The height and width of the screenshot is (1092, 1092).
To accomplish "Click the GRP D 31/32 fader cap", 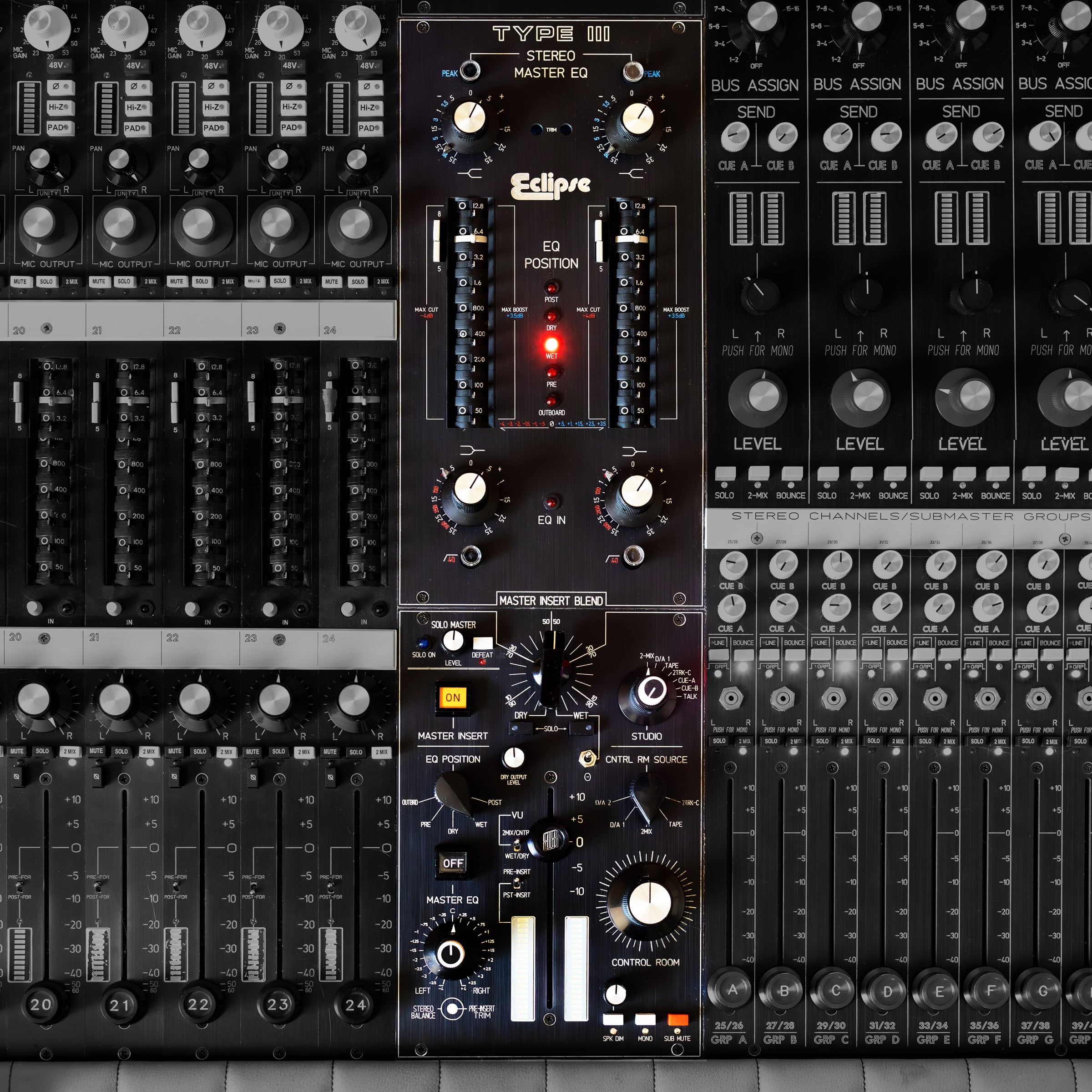I will pos(886,991).
